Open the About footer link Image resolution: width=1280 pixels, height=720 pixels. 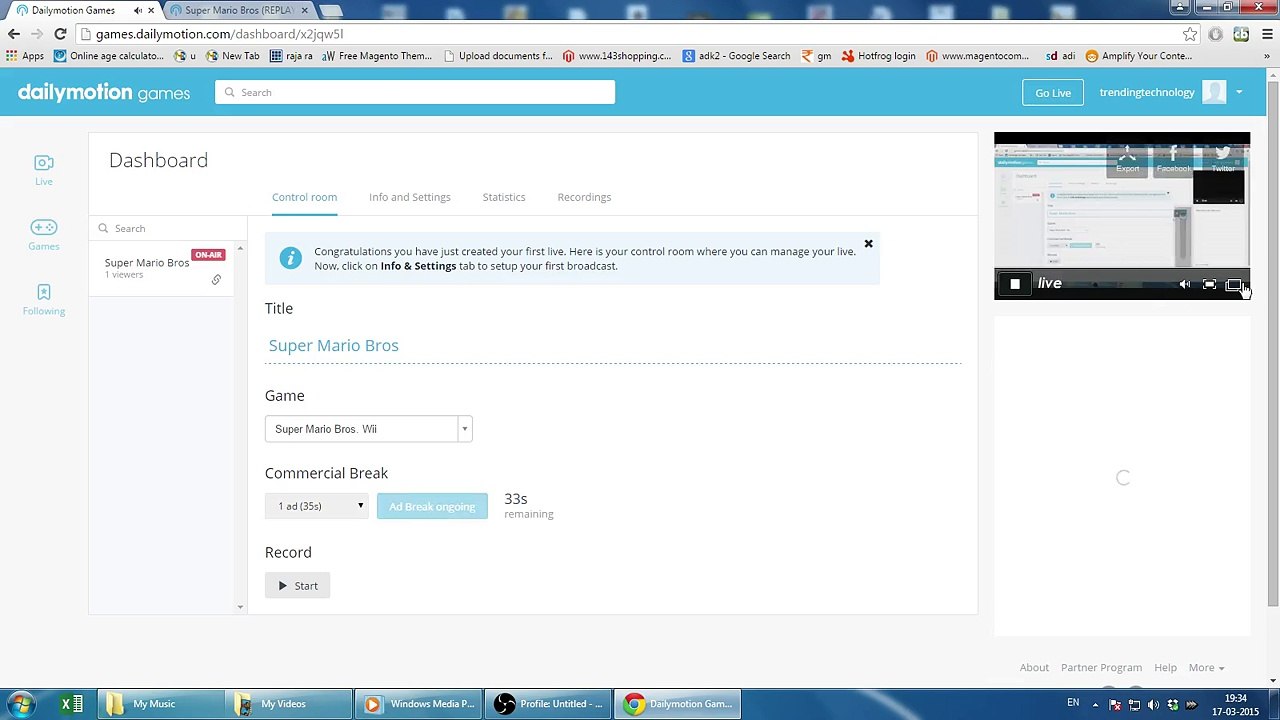click(1034, 668)
